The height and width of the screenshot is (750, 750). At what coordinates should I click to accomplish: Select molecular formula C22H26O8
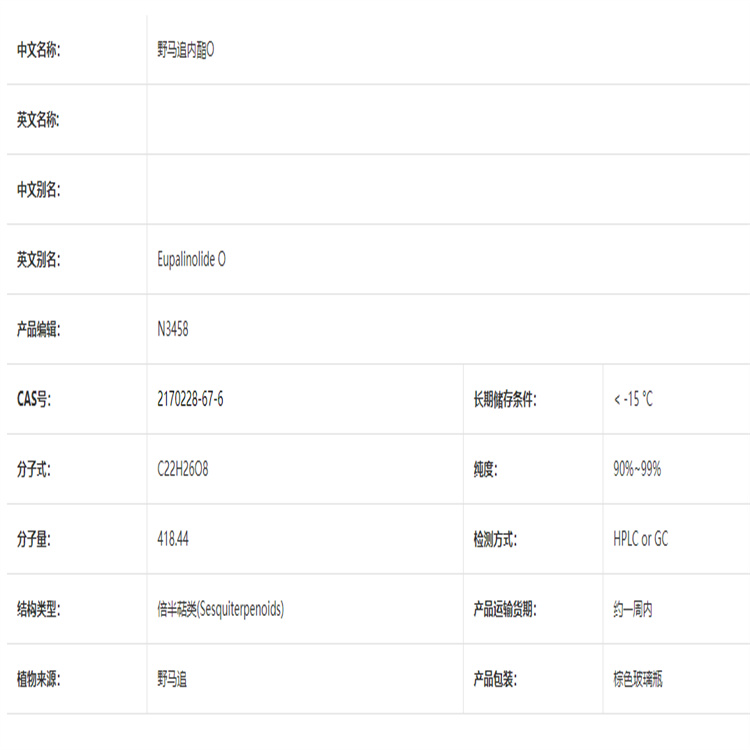click(182, 470)
